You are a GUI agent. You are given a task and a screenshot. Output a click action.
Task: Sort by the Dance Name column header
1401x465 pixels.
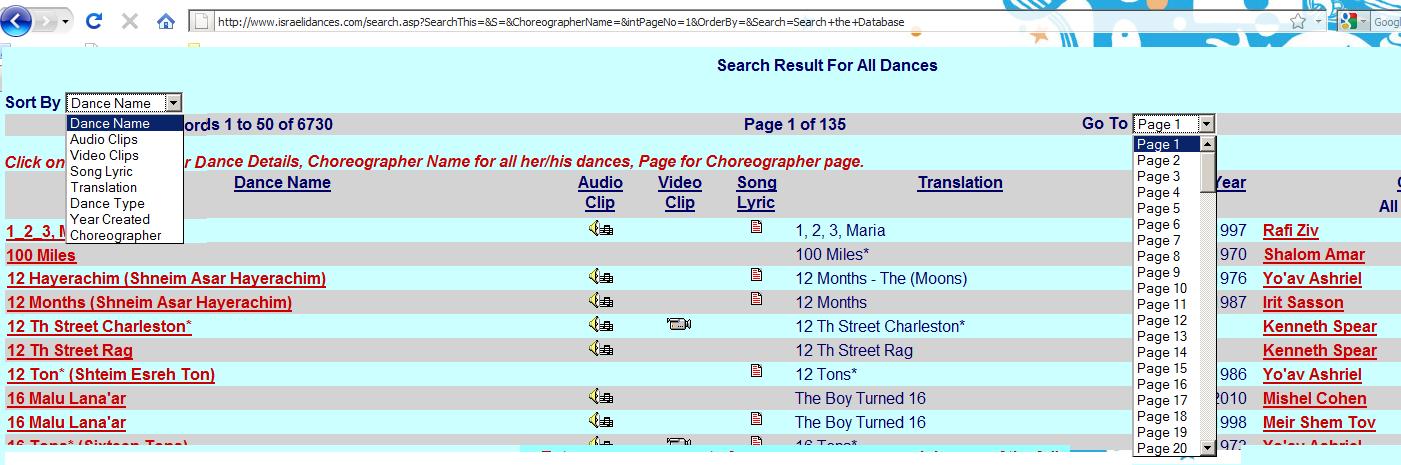(x=282, y=183)
